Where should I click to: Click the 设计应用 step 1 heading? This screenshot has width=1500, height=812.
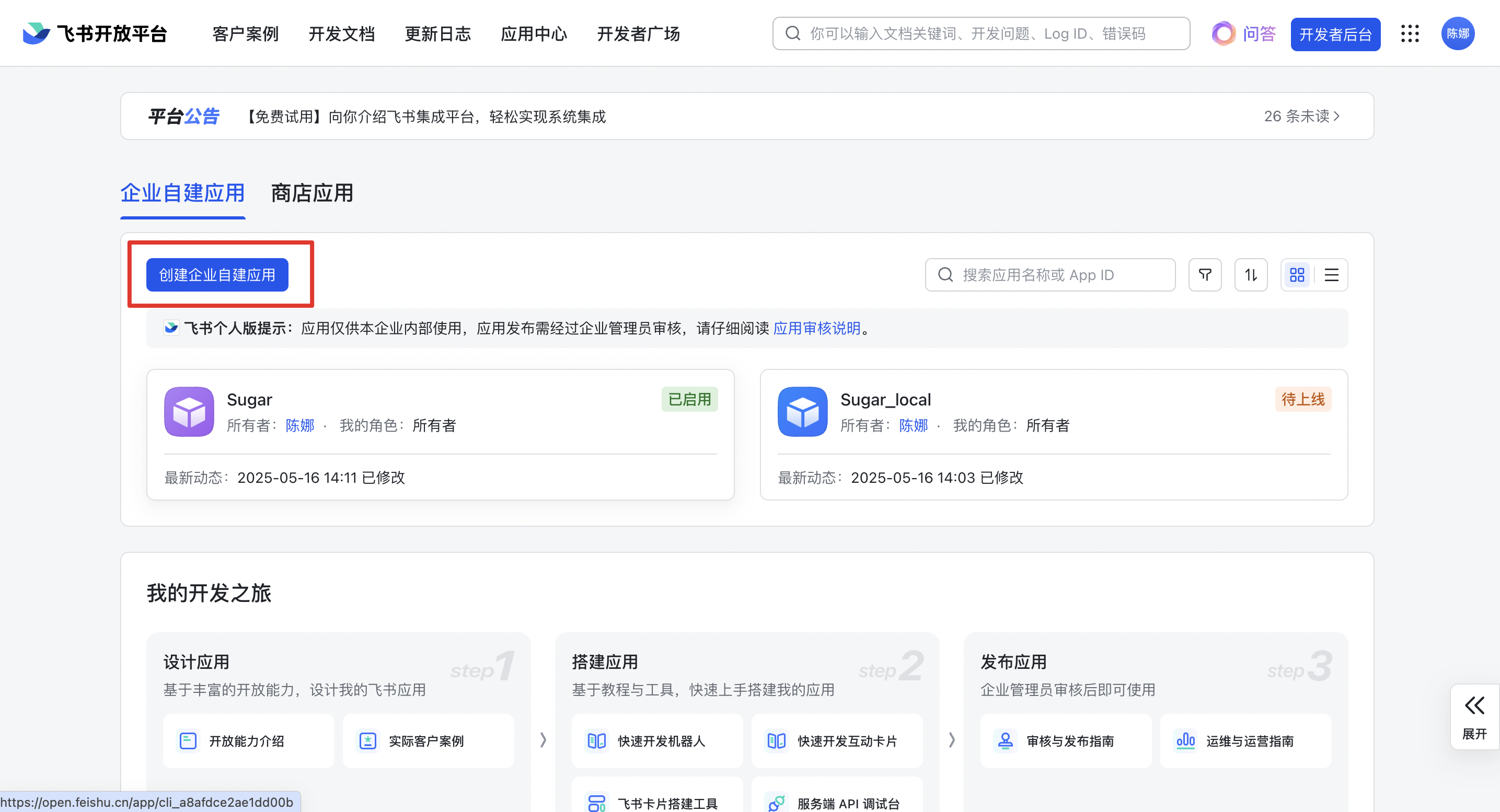coord(196,662)
